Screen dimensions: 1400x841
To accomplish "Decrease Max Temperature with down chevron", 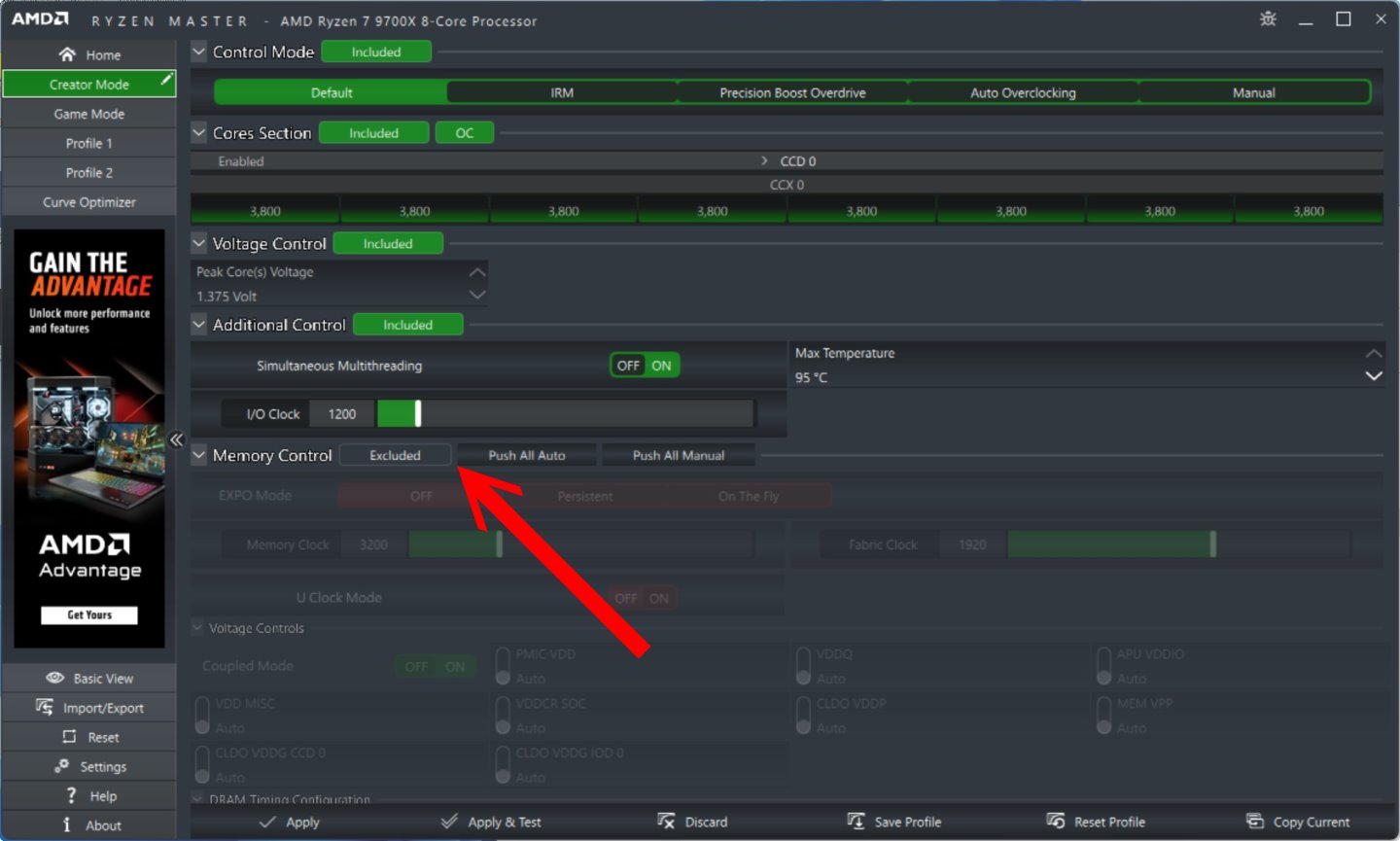I will pyautogui.click(x=1373, y=376).
